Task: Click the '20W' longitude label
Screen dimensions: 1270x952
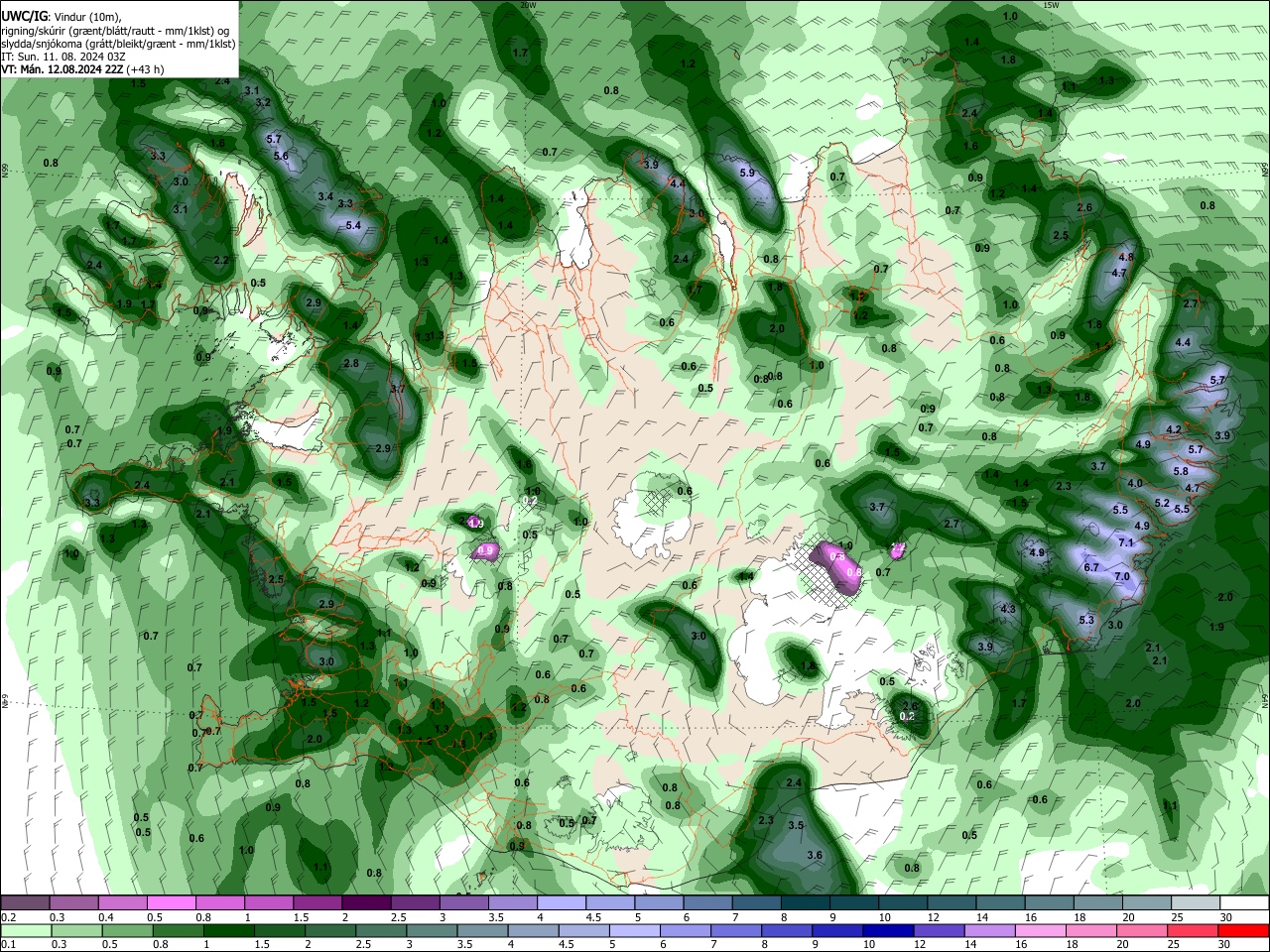Action: click(528, 5)
